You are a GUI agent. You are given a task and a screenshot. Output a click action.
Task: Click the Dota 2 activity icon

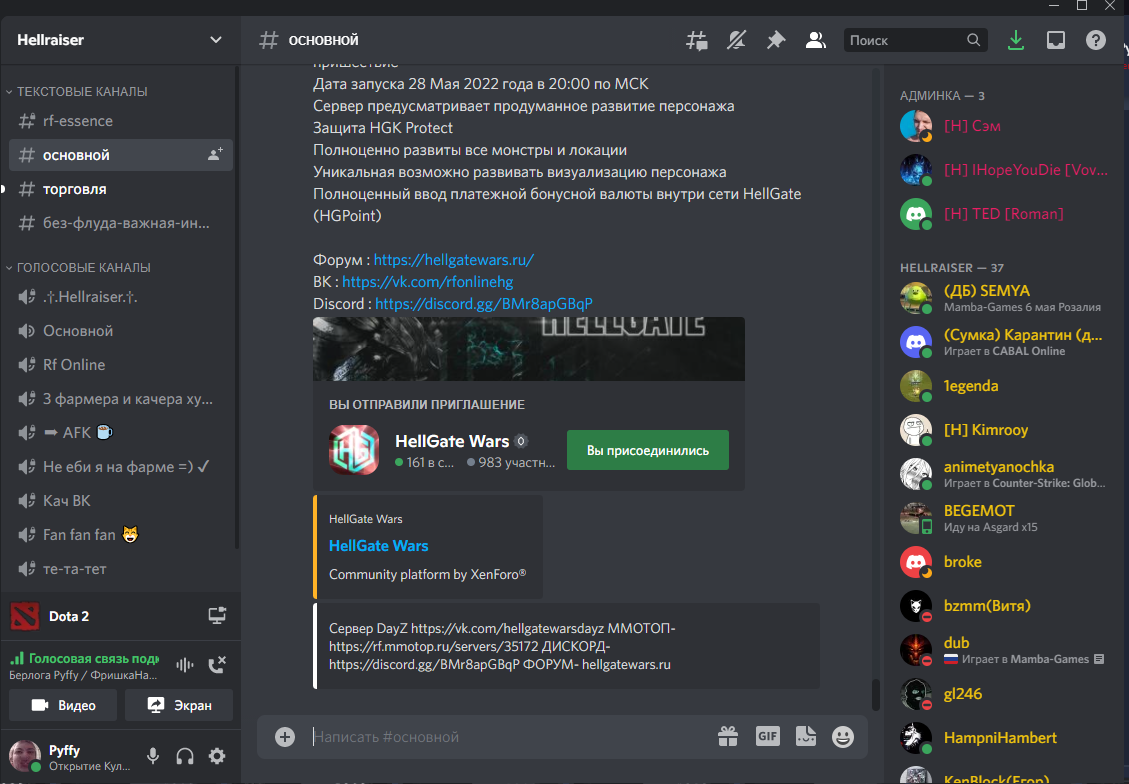tap(24, 616)
